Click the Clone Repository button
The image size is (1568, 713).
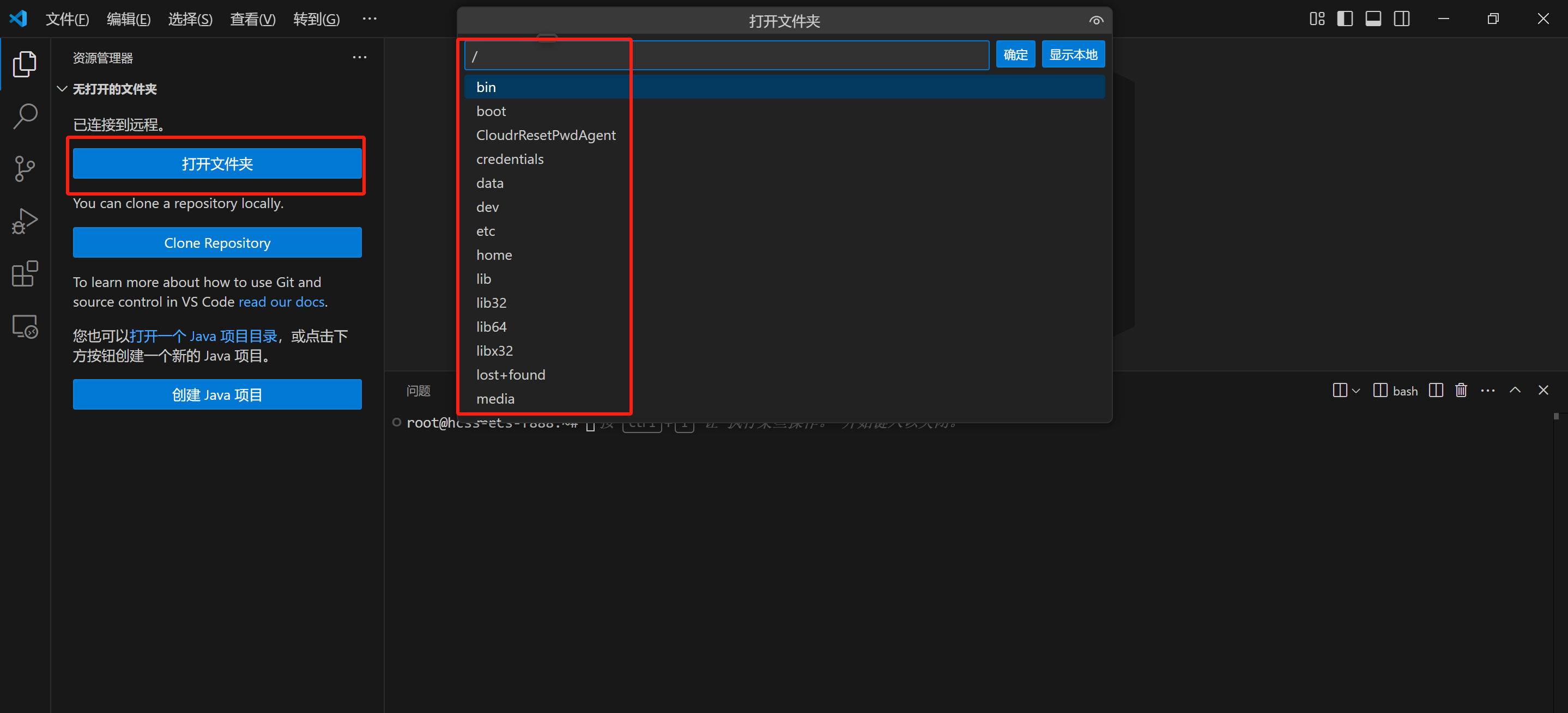[217, 243]
